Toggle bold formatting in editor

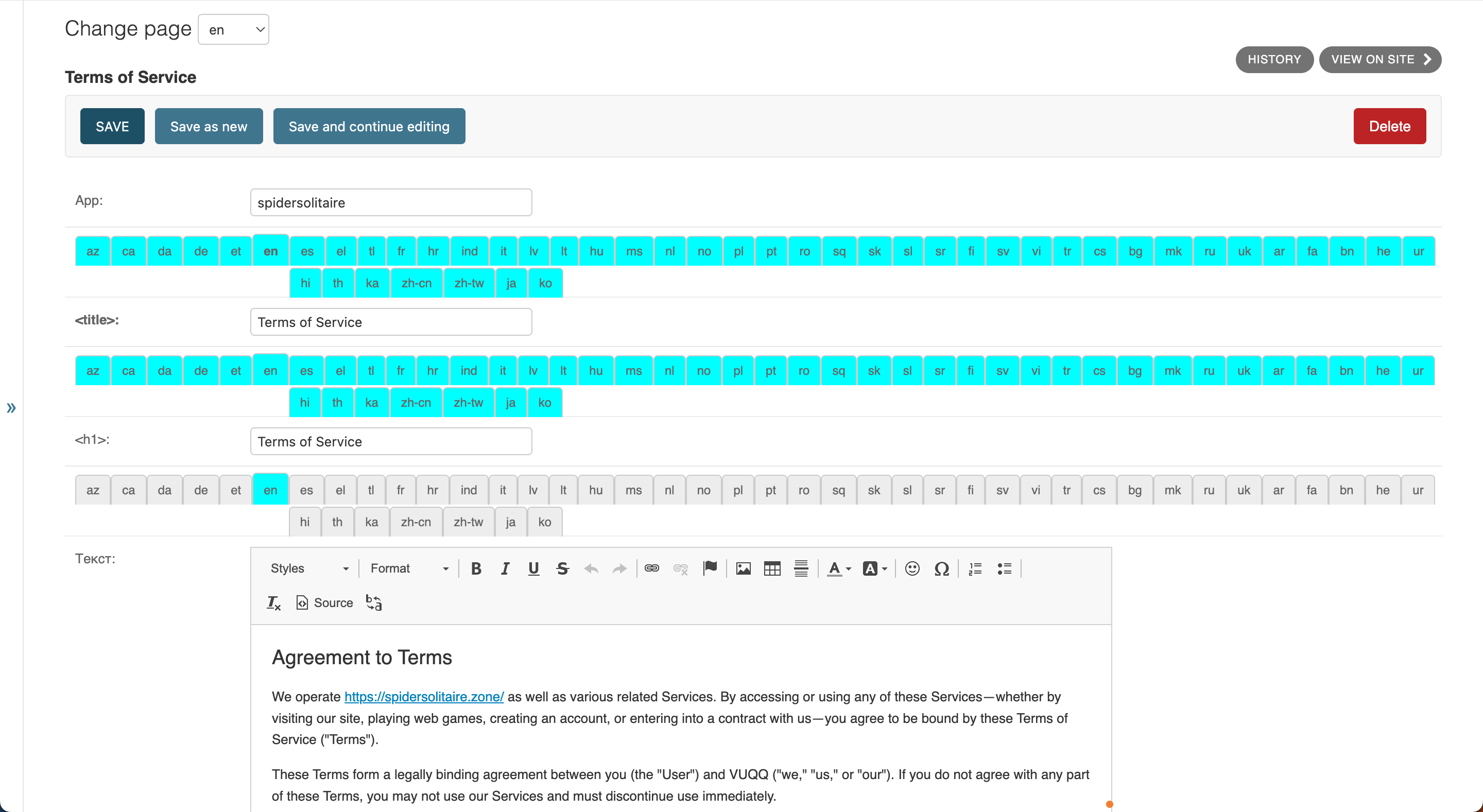point(475,568)
